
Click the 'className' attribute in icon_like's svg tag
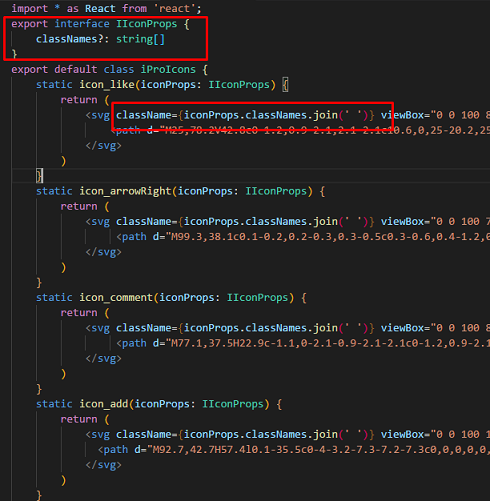(x=144, y=115)
